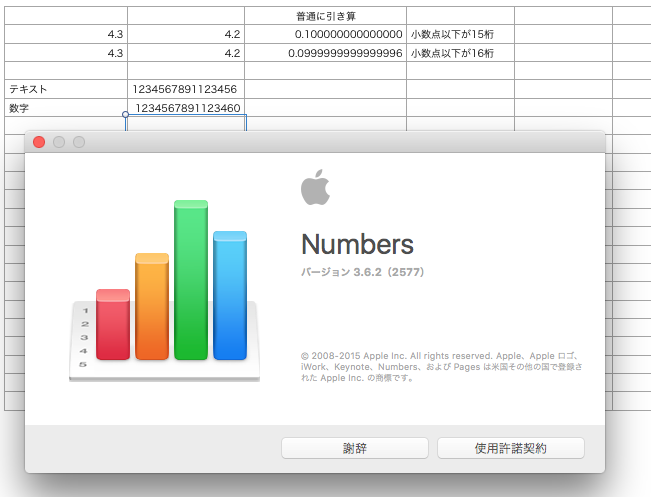Select cell containing 0.0999999999999996

[326, 53]
